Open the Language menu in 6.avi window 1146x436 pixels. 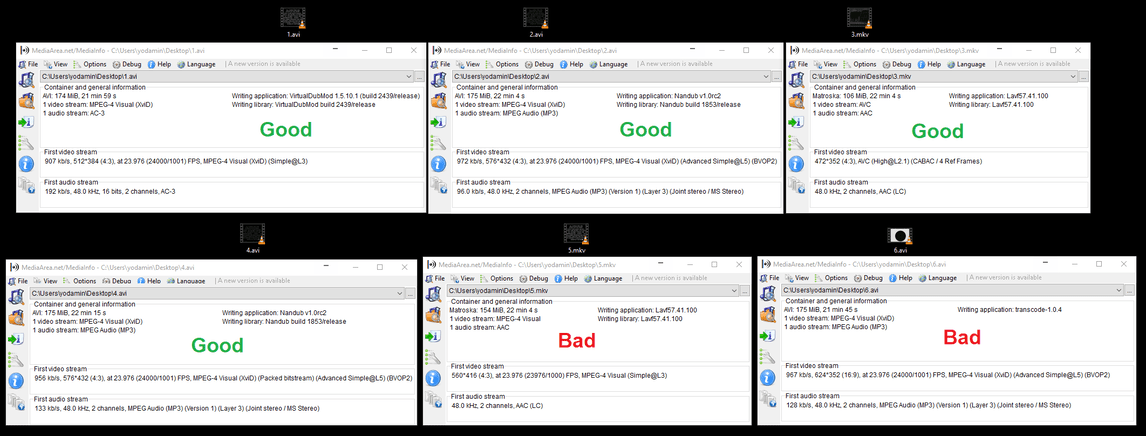point(937,278)
